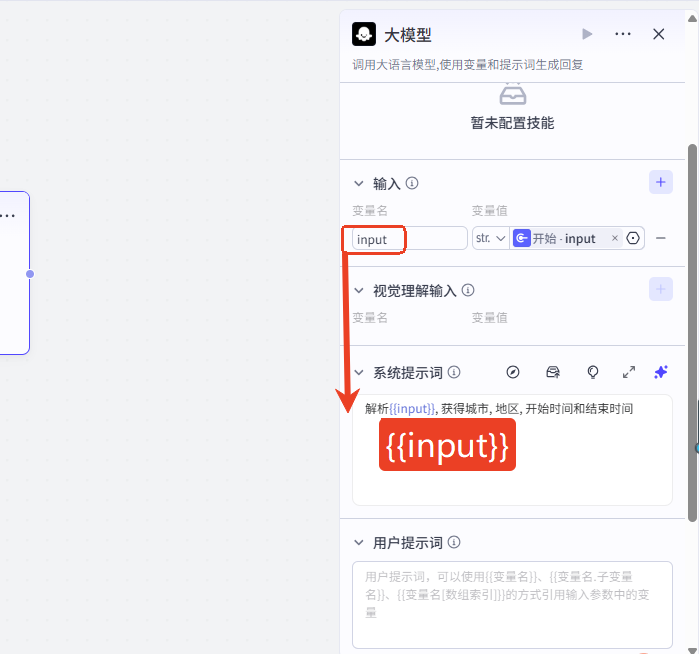Open the prompt library inbox icon
This screenshot has width=699, height=654.
553,372
